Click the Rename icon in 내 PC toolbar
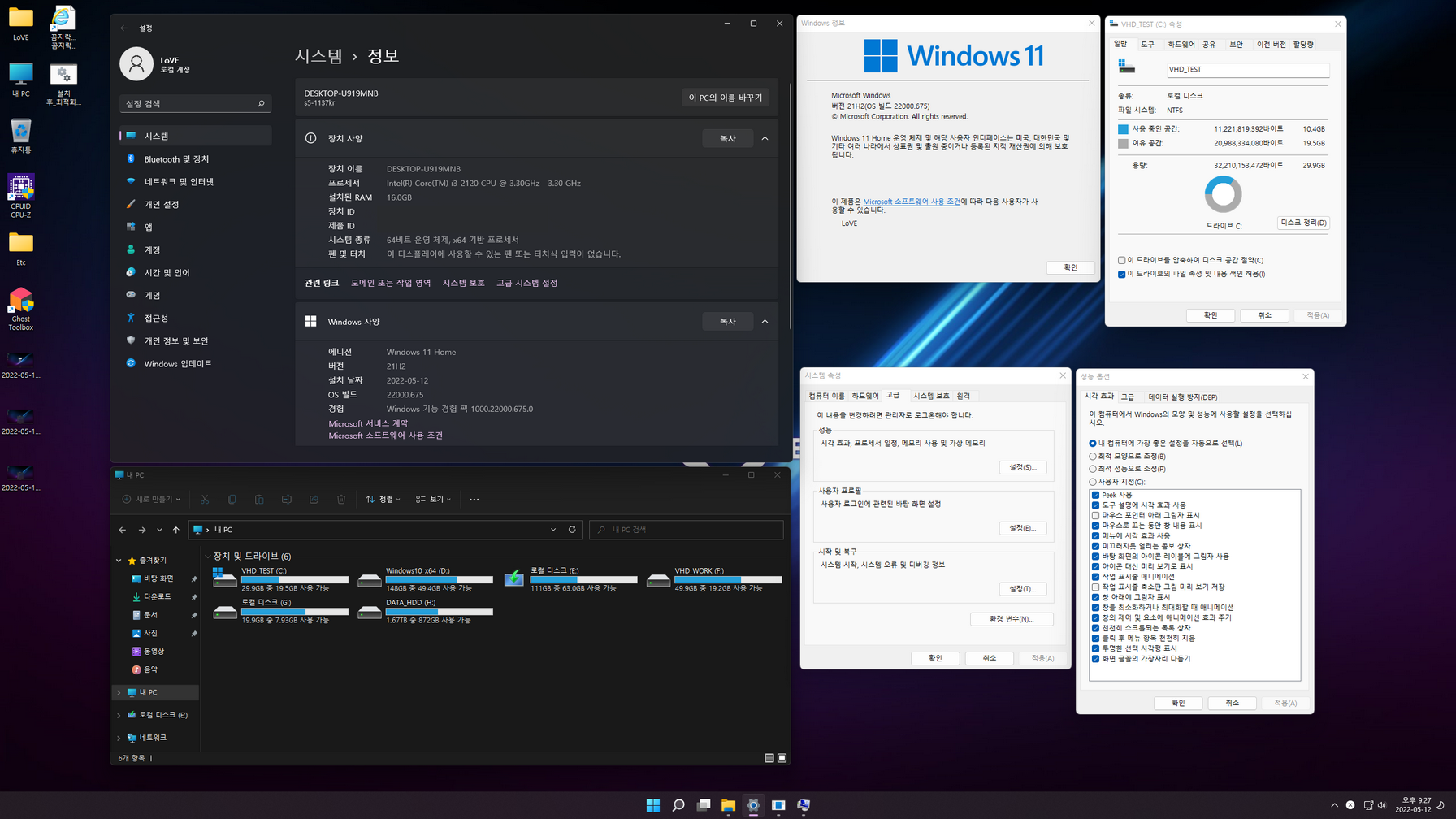The height and width of the screenshot is (819, 1456). [286, 500]
